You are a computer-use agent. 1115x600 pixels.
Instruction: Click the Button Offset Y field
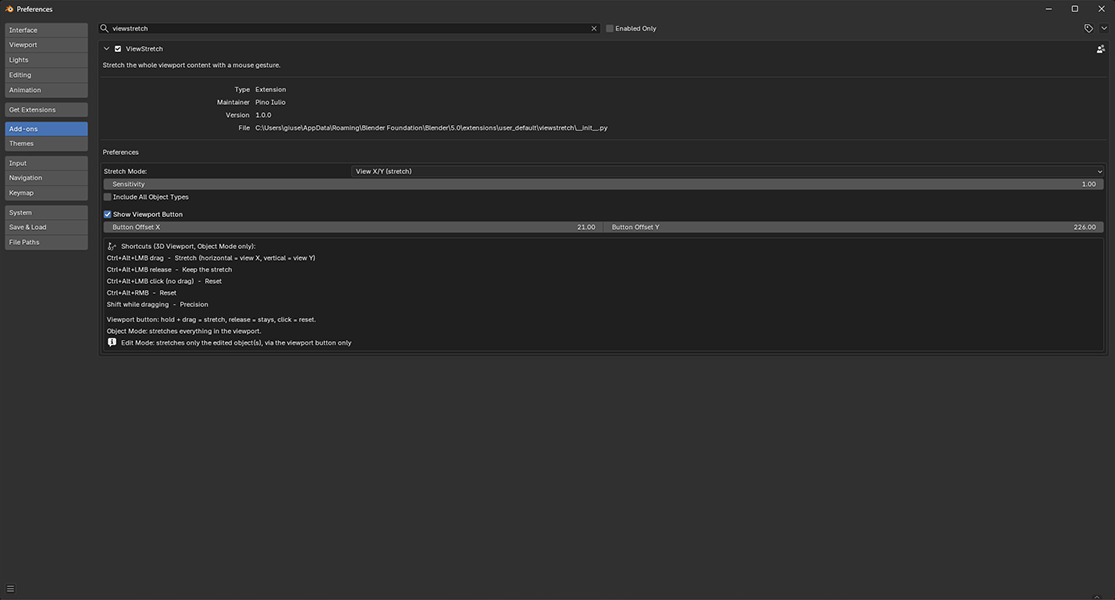854,227
